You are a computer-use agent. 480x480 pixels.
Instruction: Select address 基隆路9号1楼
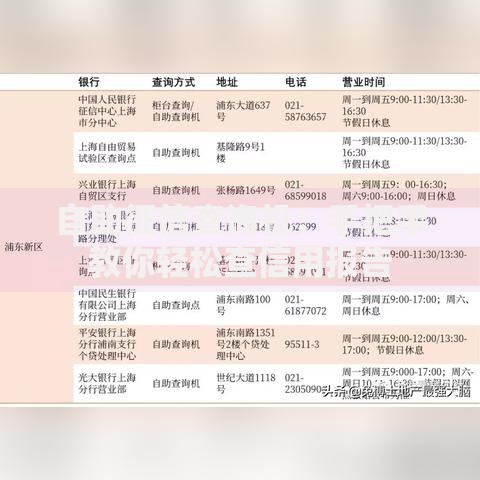pos(241,153)
